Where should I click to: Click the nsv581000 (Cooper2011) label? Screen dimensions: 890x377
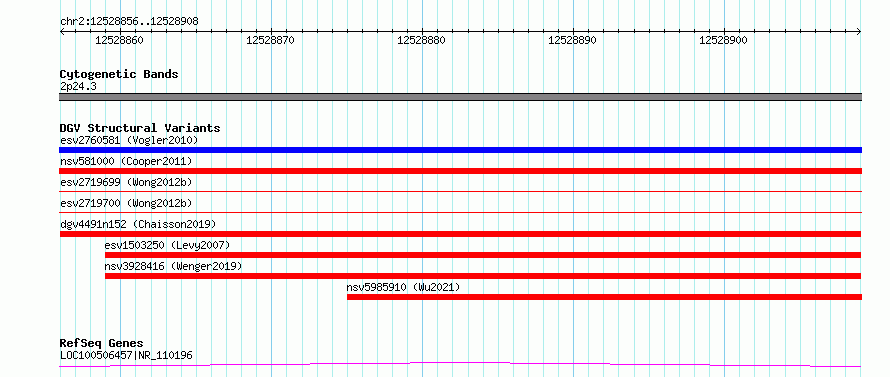126,161
